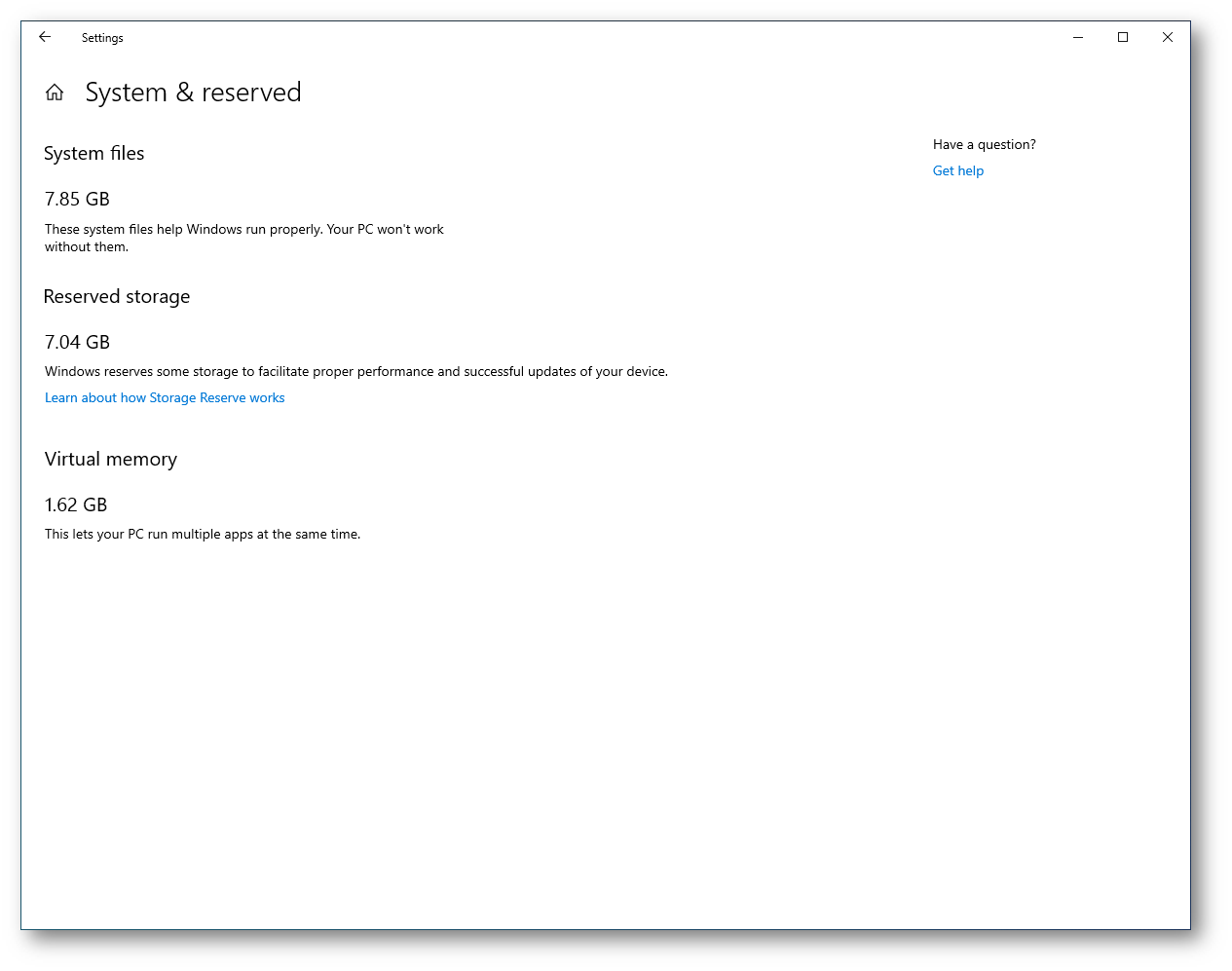Go back using the arrow icon

[x=45, y=37]
